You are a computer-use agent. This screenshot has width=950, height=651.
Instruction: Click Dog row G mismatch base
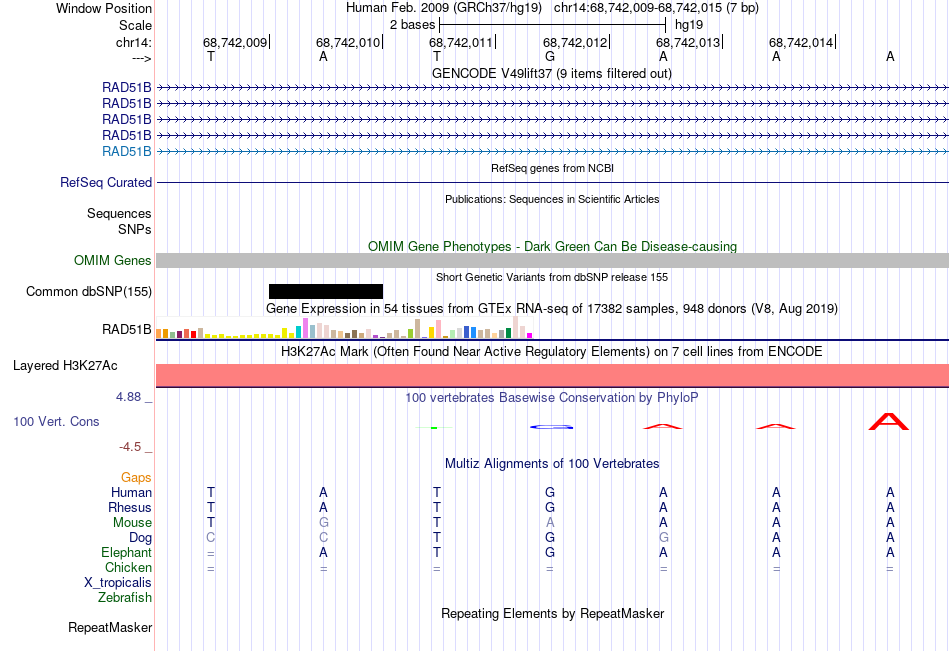click(663, 538)
